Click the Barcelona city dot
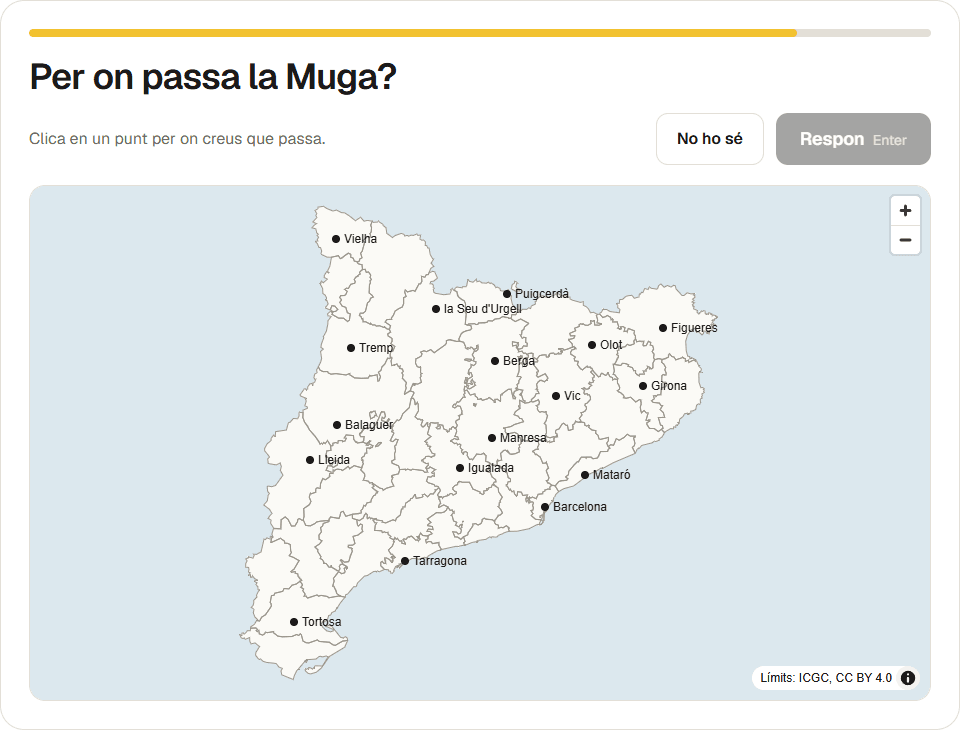 coord(545,507)
